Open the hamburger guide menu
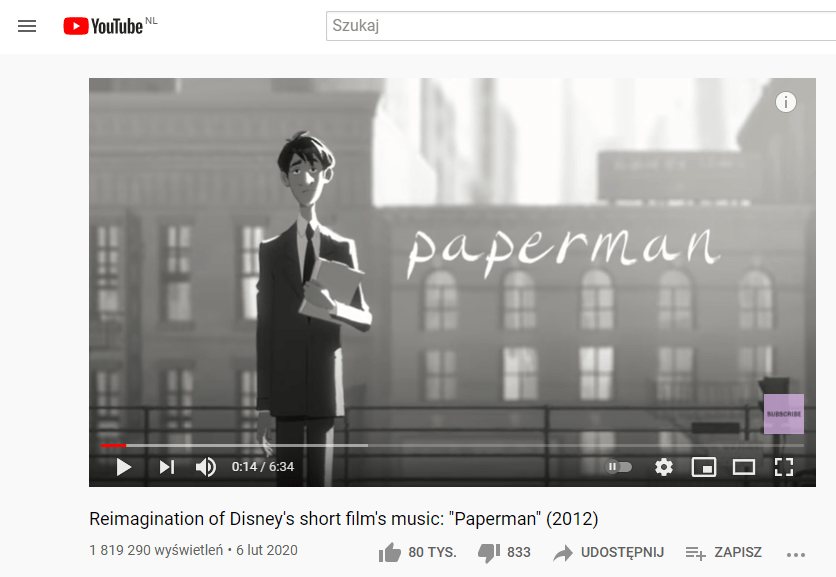Screen dimensions: 836x577 (x=27, y=26)
